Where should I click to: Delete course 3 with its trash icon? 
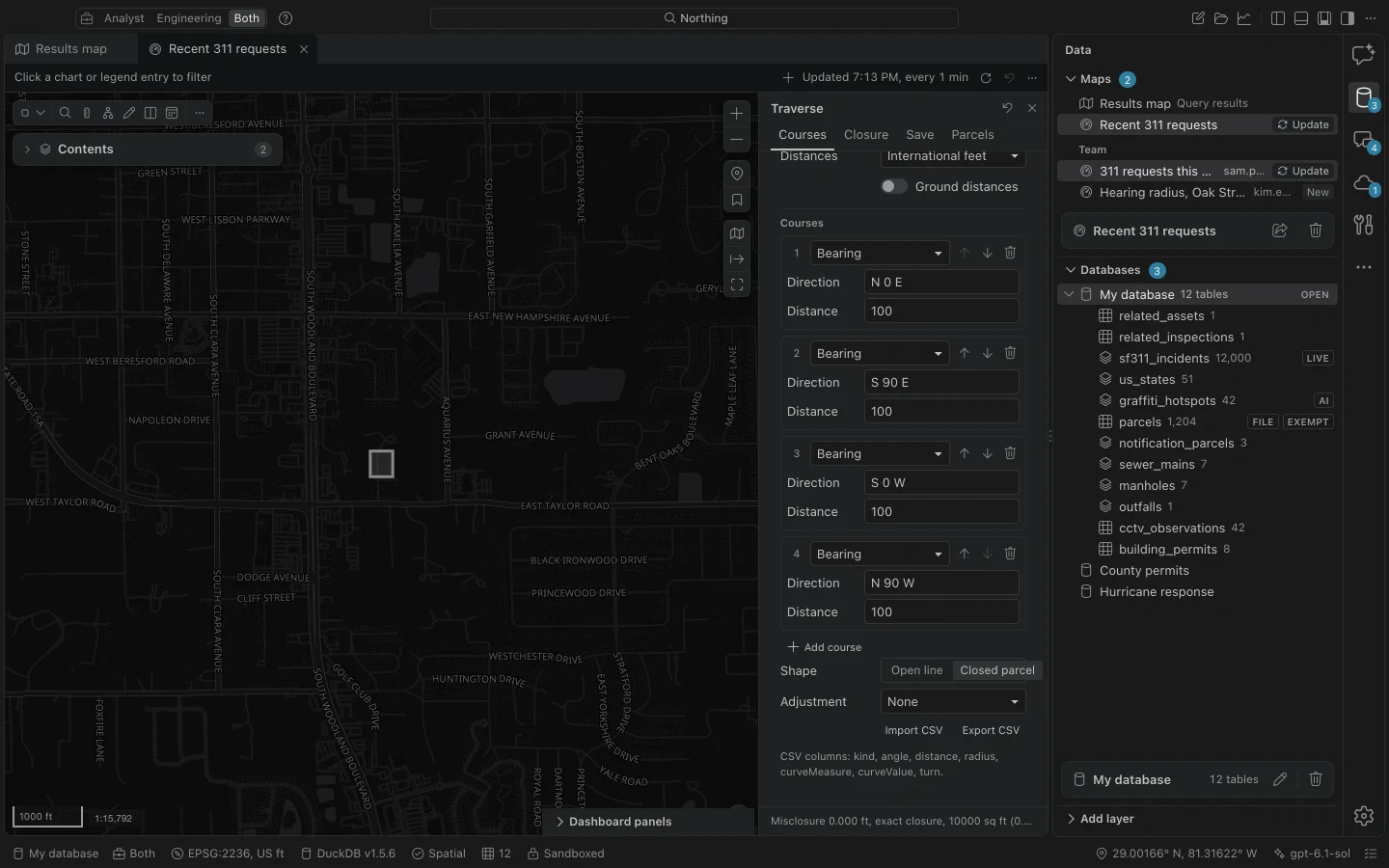pyautogui.click(x=1010, y=453)
